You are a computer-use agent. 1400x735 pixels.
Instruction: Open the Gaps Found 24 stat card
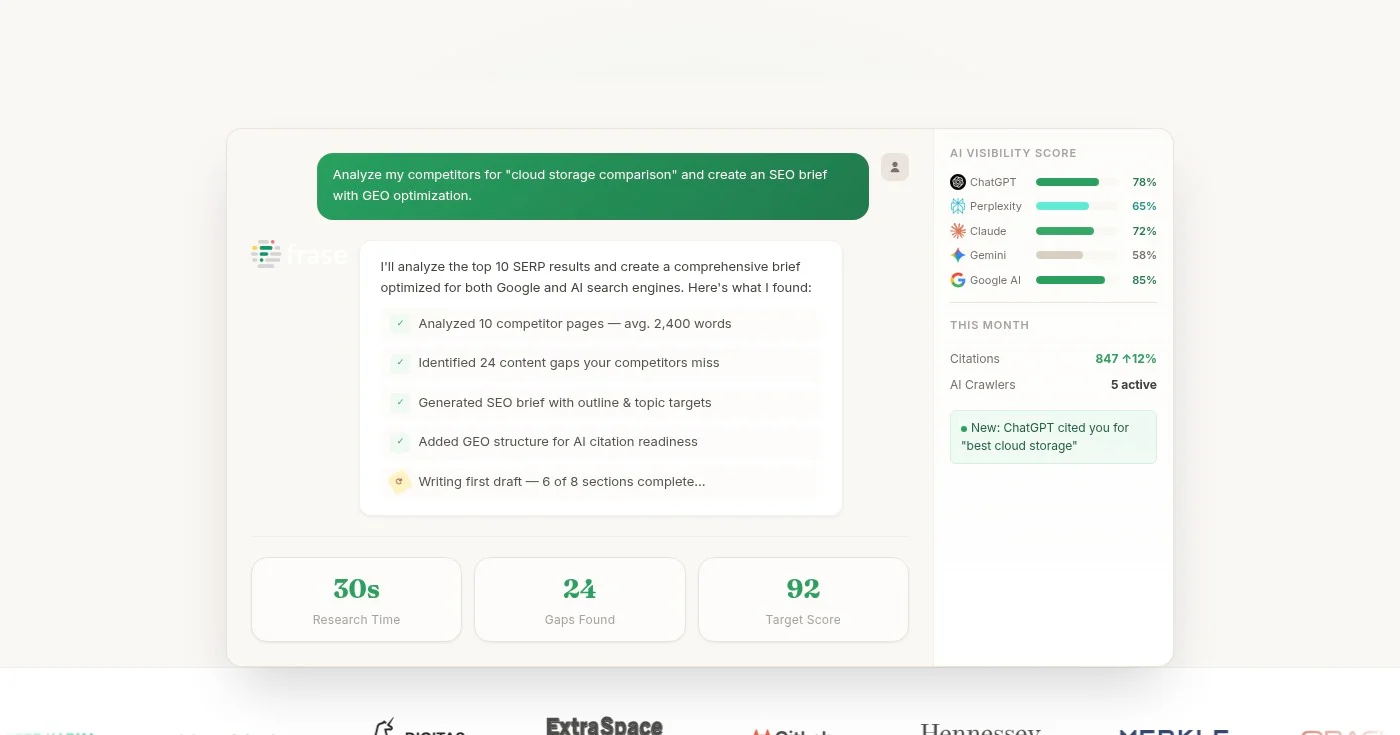(580, 599)
